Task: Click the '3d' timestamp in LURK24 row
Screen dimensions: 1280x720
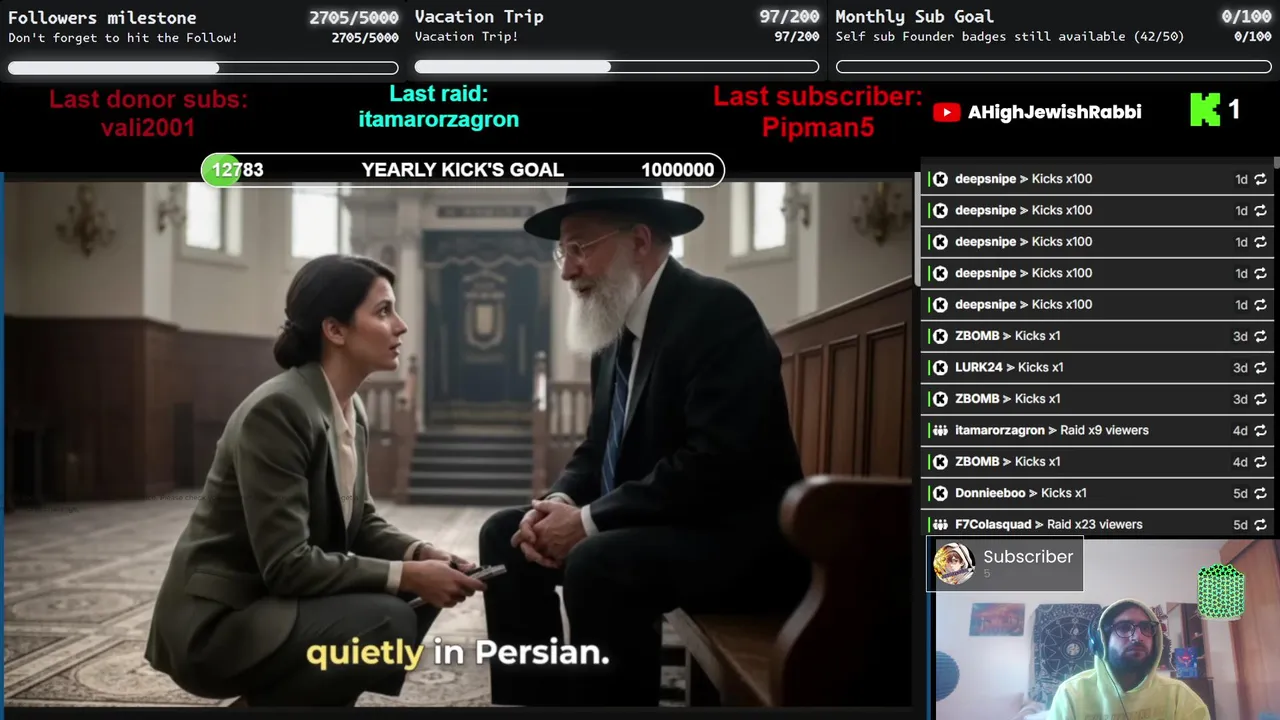Action: click(x=1240, y=367)
